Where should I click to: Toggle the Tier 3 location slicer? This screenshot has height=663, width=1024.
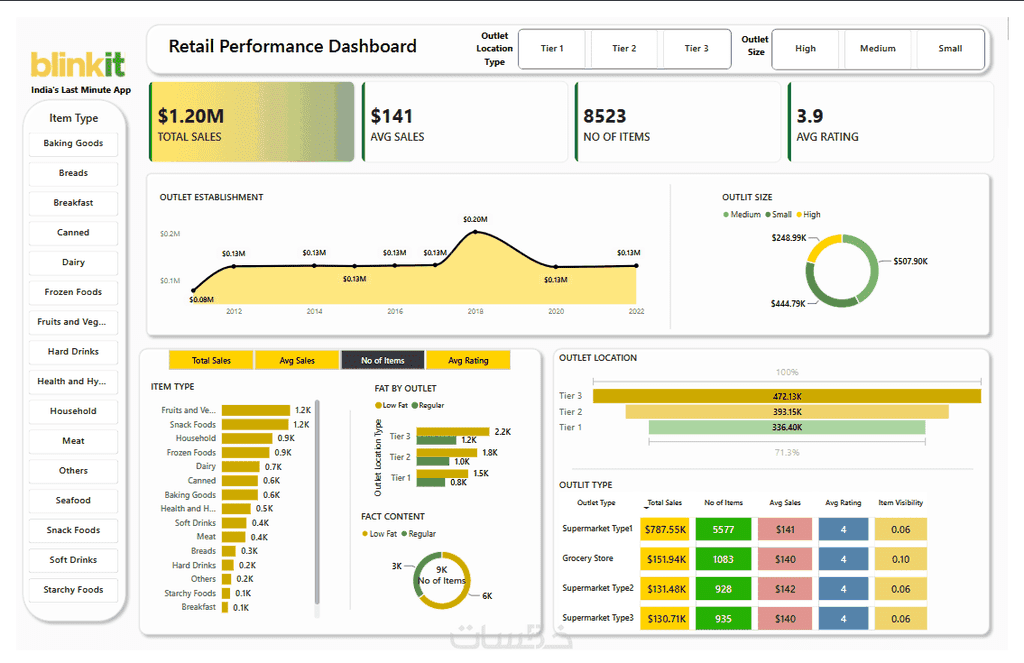point(697,48)
